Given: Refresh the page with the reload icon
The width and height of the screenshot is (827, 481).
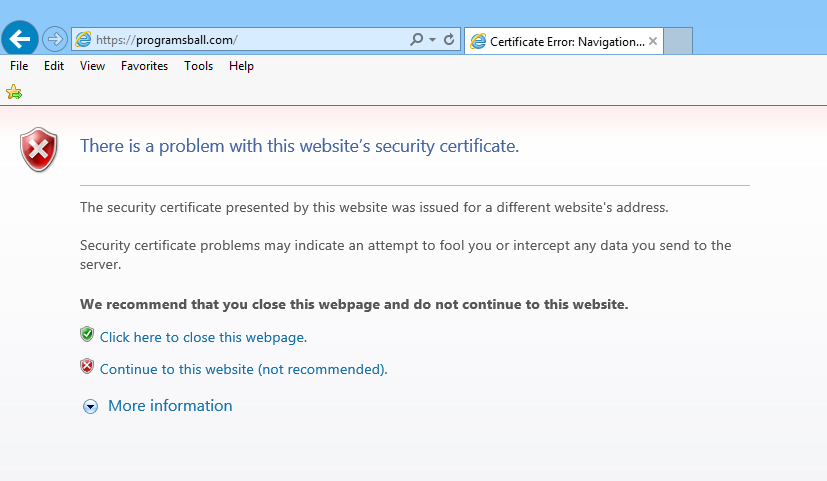Looking at the screenshot, I should 449,40.
